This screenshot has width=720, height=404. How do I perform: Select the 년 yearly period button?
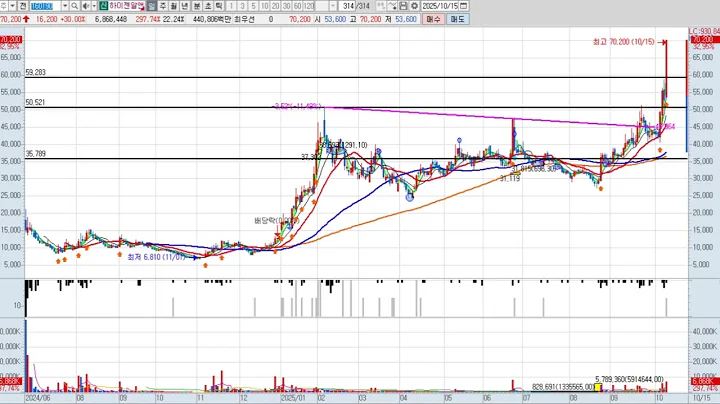click(x=185, y=6)
